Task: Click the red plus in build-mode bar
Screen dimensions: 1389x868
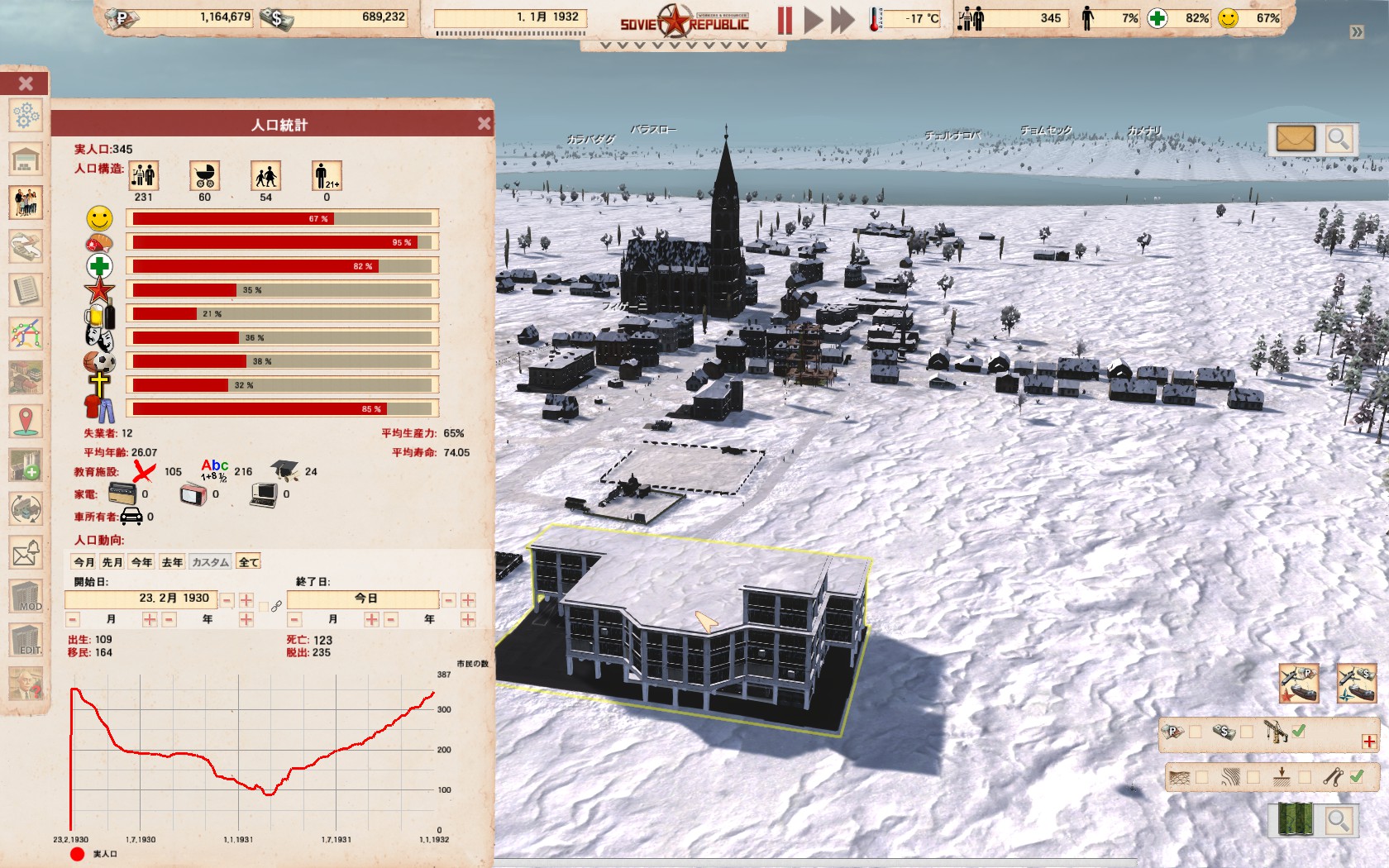Action: (x=1369, y=742)
